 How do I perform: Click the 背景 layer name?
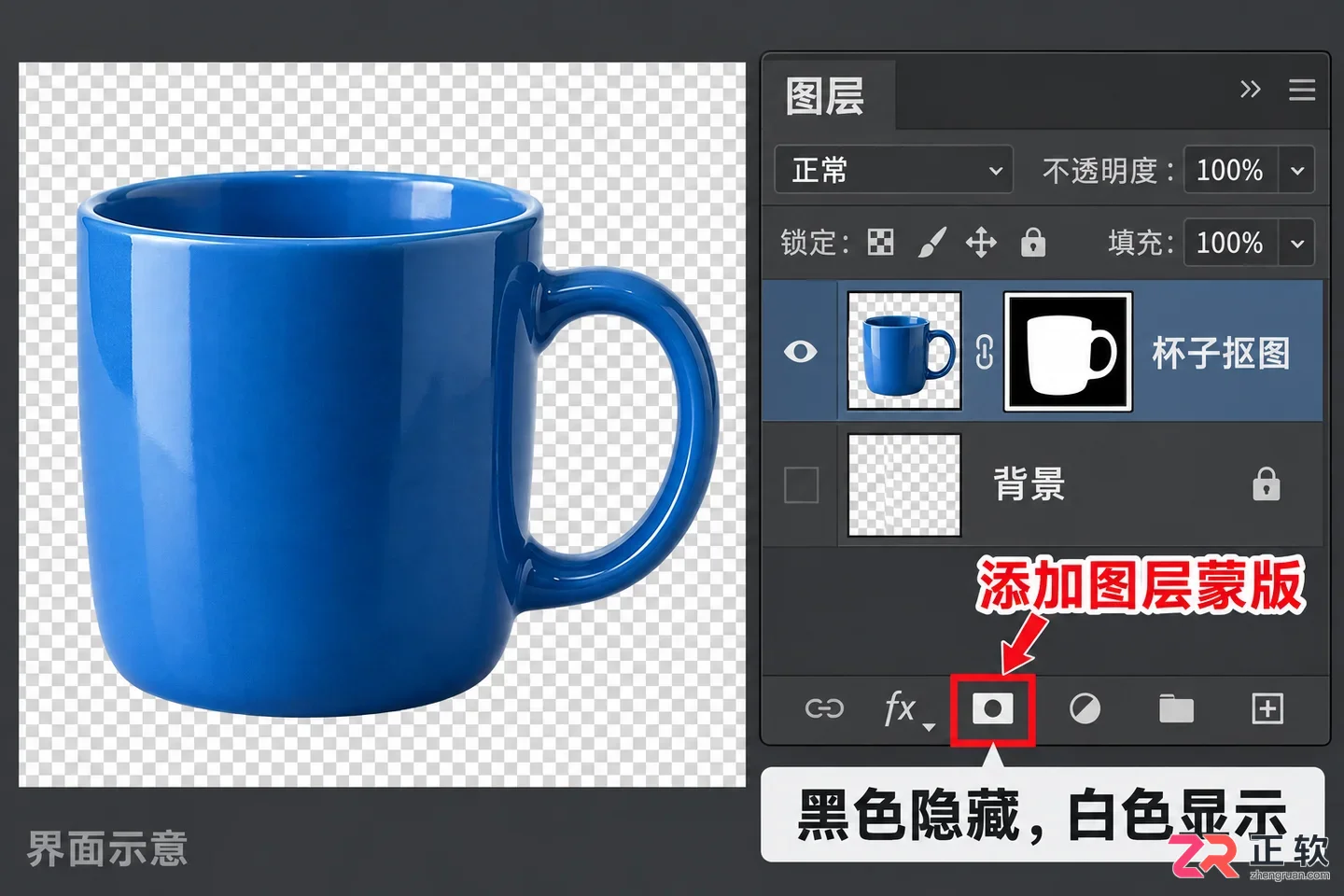(x=1029, y=485)
